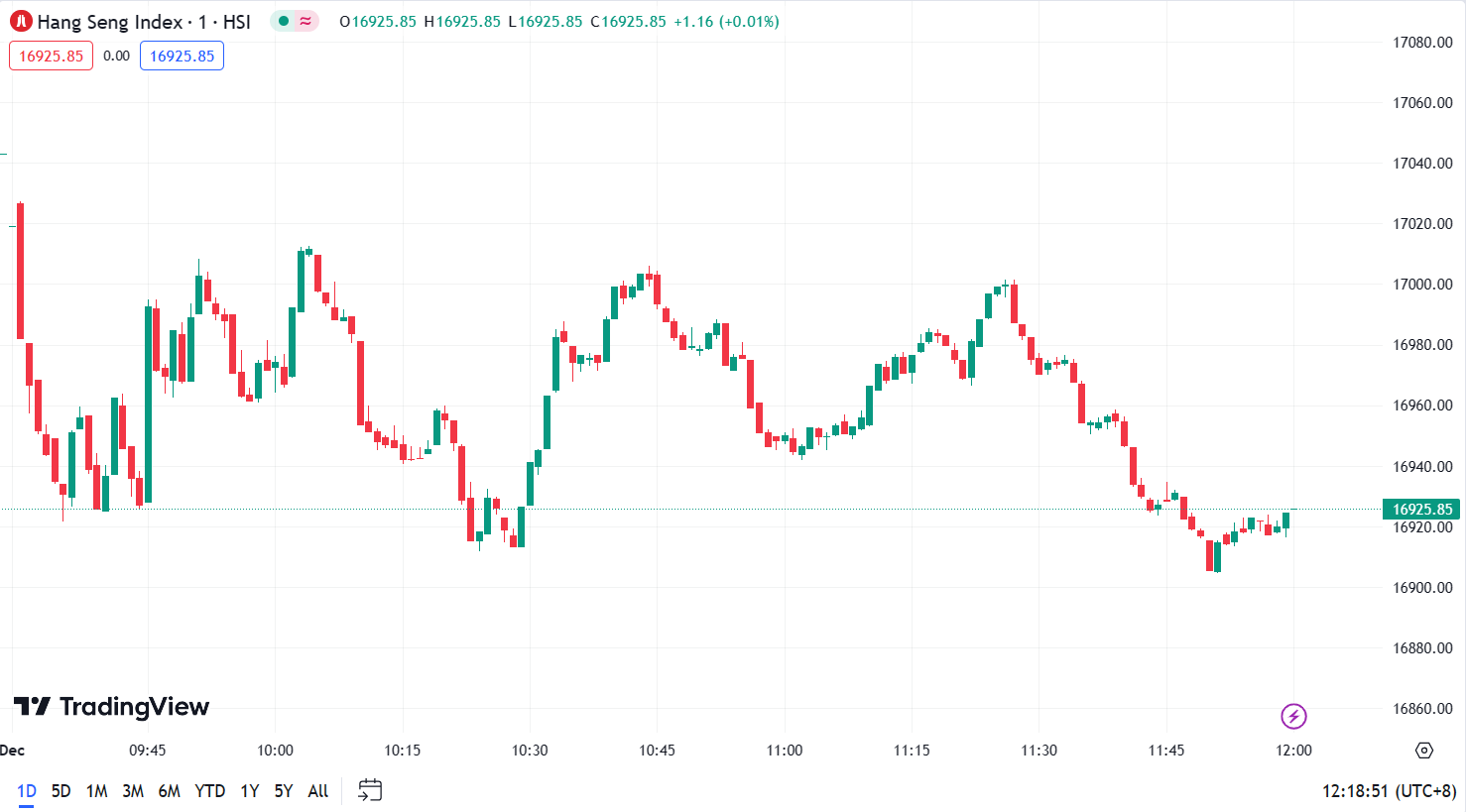The height and width of the screenshot is (812, 1466).
Task: Open the go-to-date calendar icon
Action: coord(370,790)
